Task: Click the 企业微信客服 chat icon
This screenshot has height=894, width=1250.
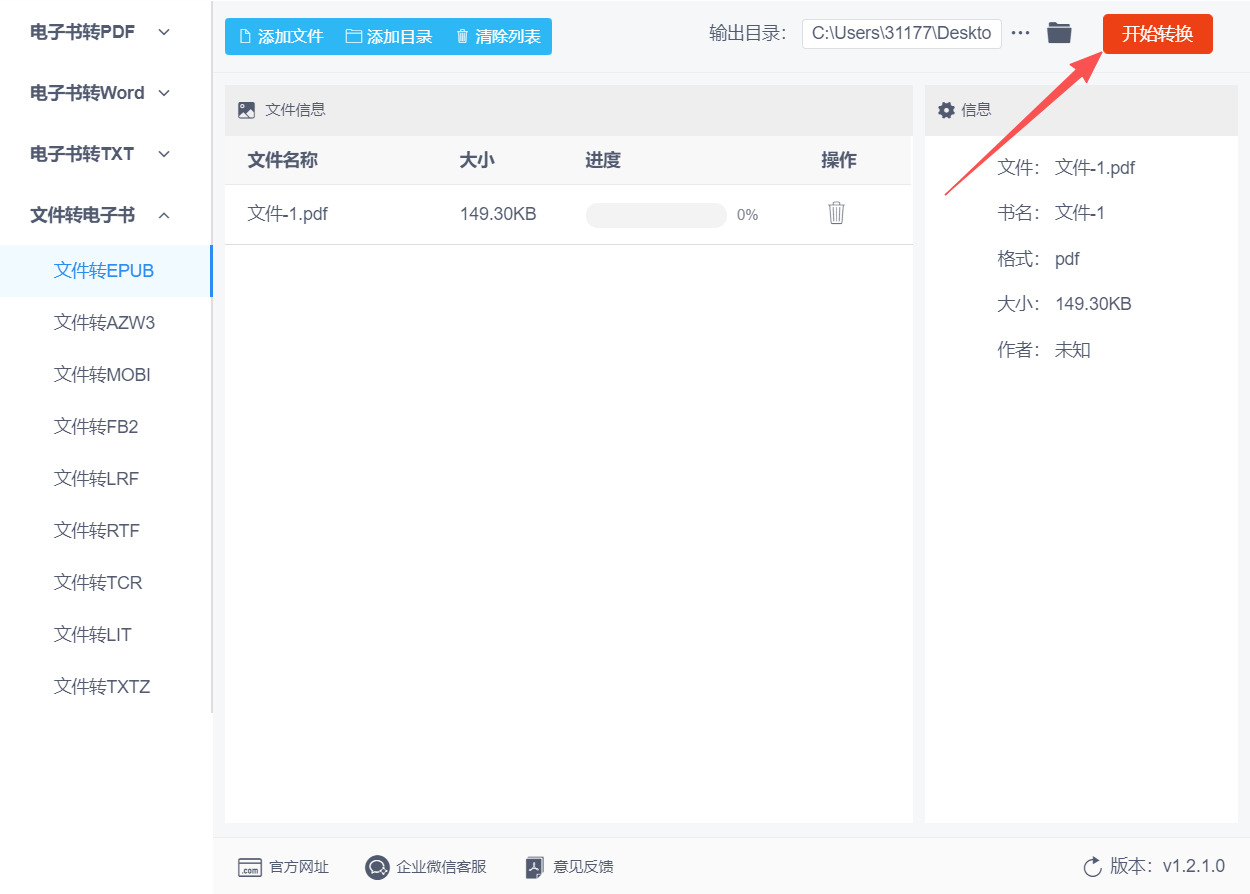Action: click(377, 867)
